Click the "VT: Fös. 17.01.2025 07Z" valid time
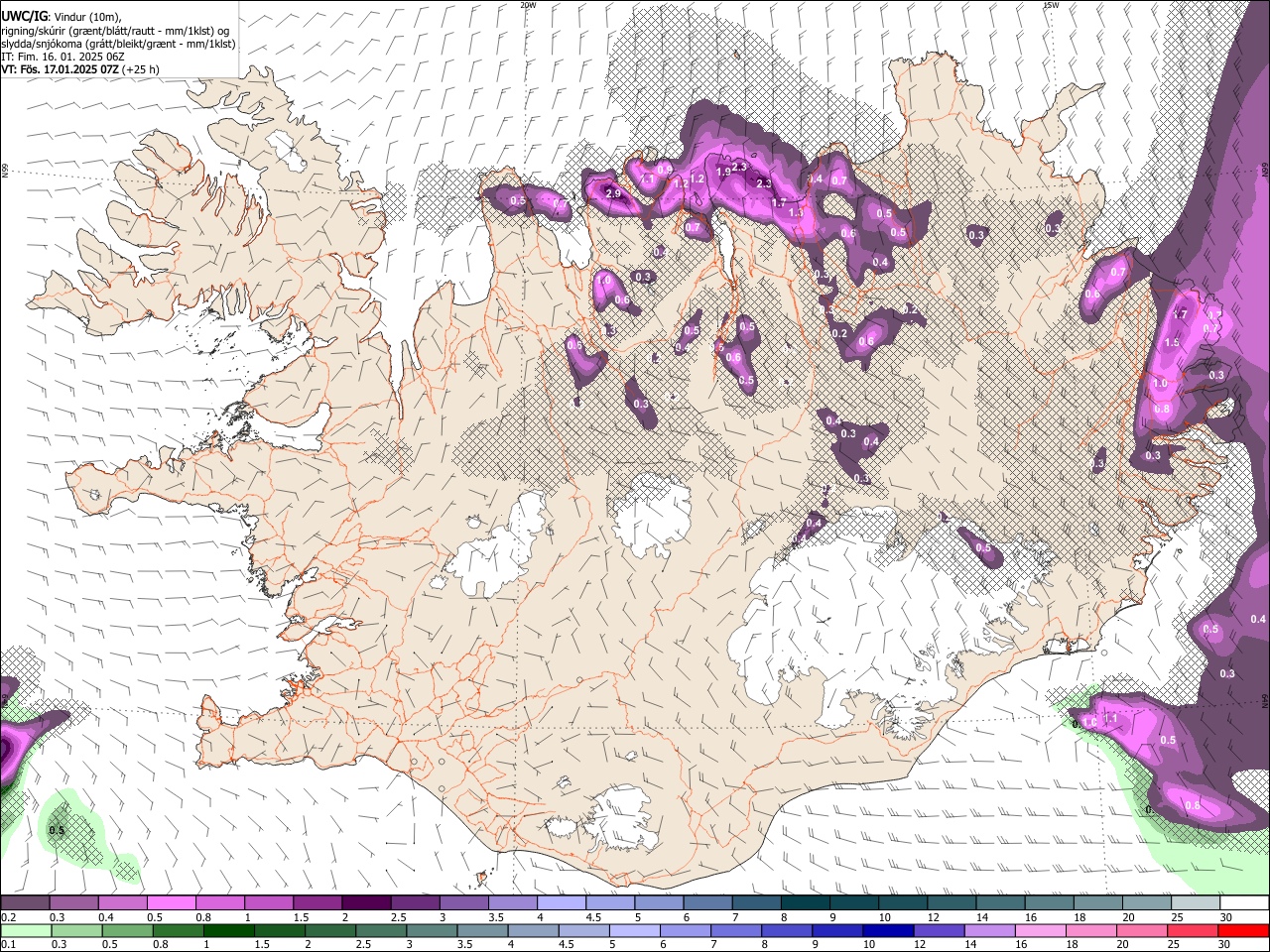This screenshot has height=952, width=1270. (62, 69)
